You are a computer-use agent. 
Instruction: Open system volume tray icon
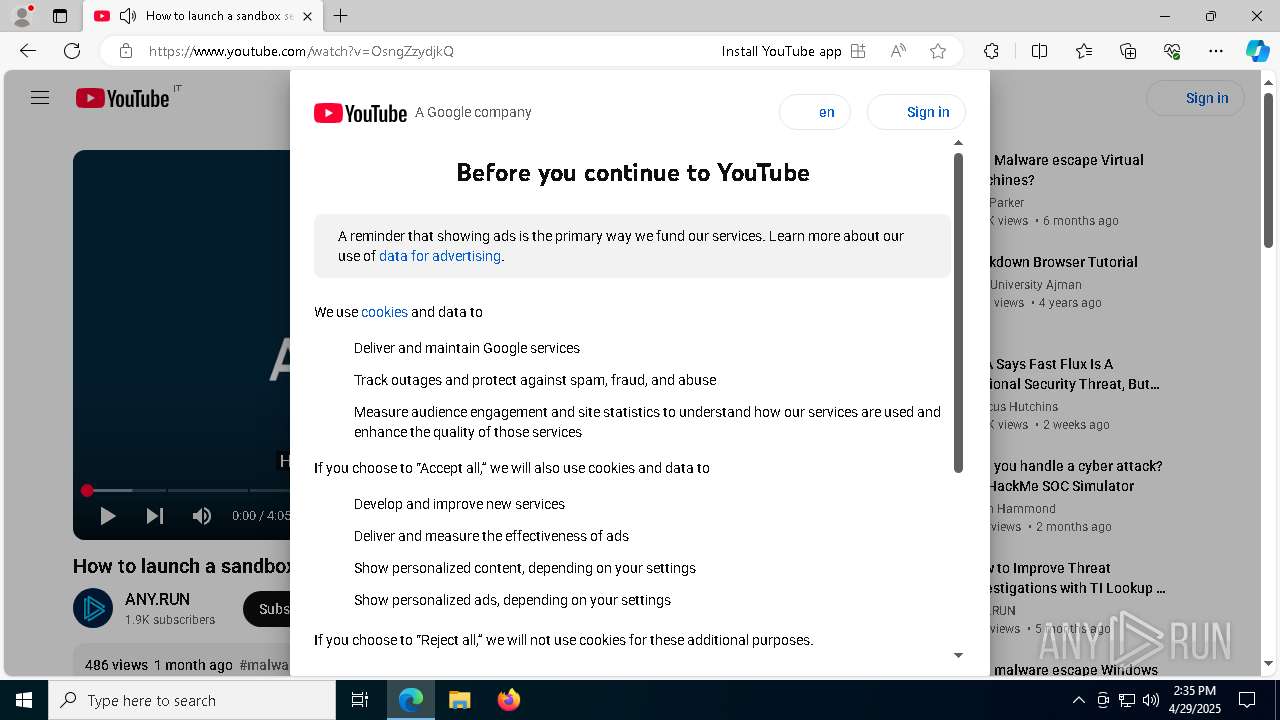click(1150, 700)
